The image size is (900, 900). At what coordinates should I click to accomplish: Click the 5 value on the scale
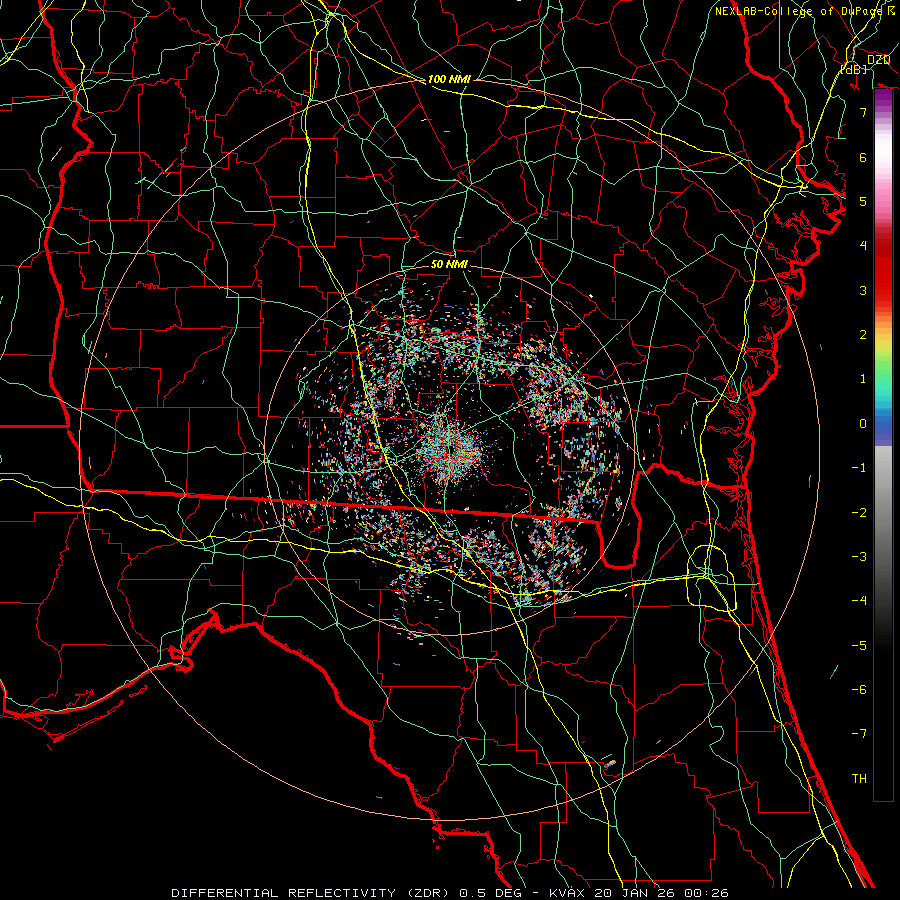[x=863, y=201]
